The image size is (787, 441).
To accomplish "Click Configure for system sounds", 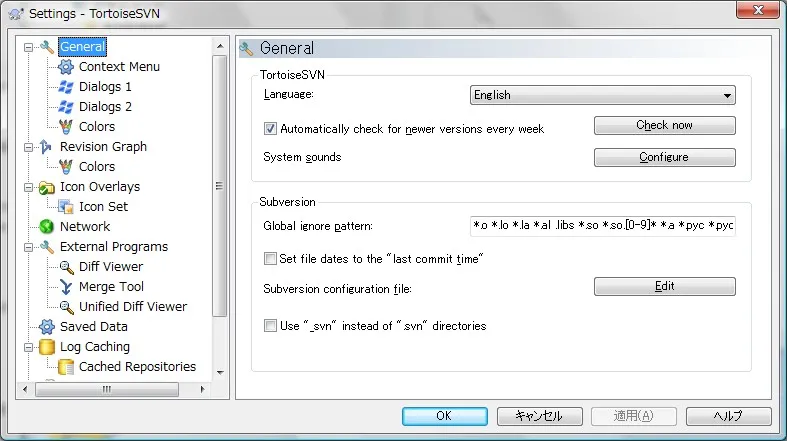I will pos(664,158).
